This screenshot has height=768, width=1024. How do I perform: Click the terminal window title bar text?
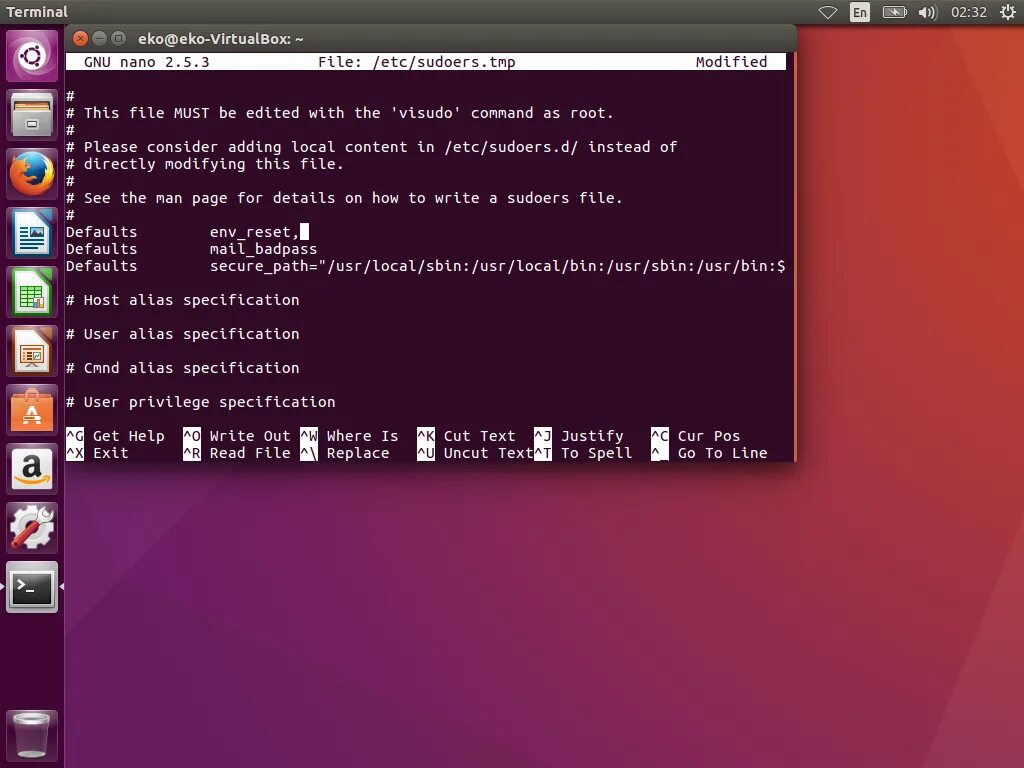(x=221, y=39)
